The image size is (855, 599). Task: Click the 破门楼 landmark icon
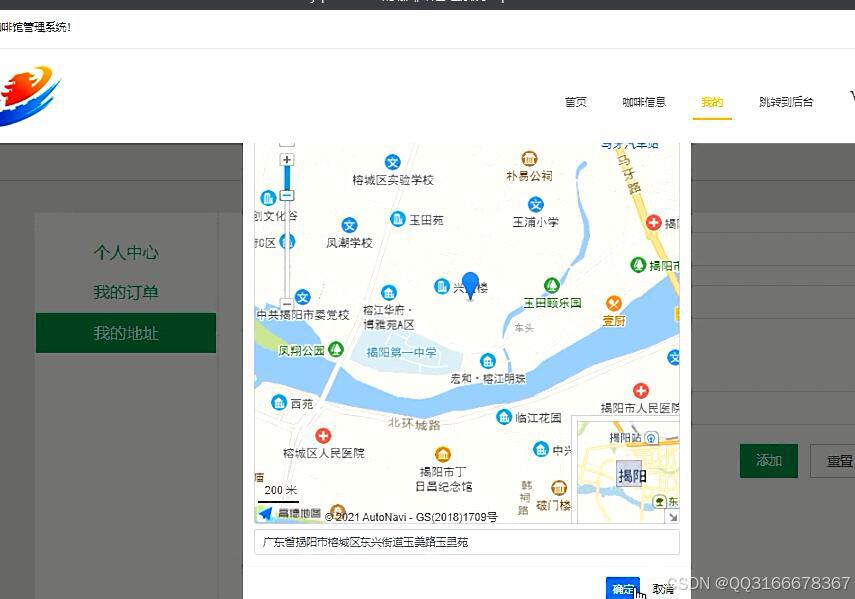point(559,487)
